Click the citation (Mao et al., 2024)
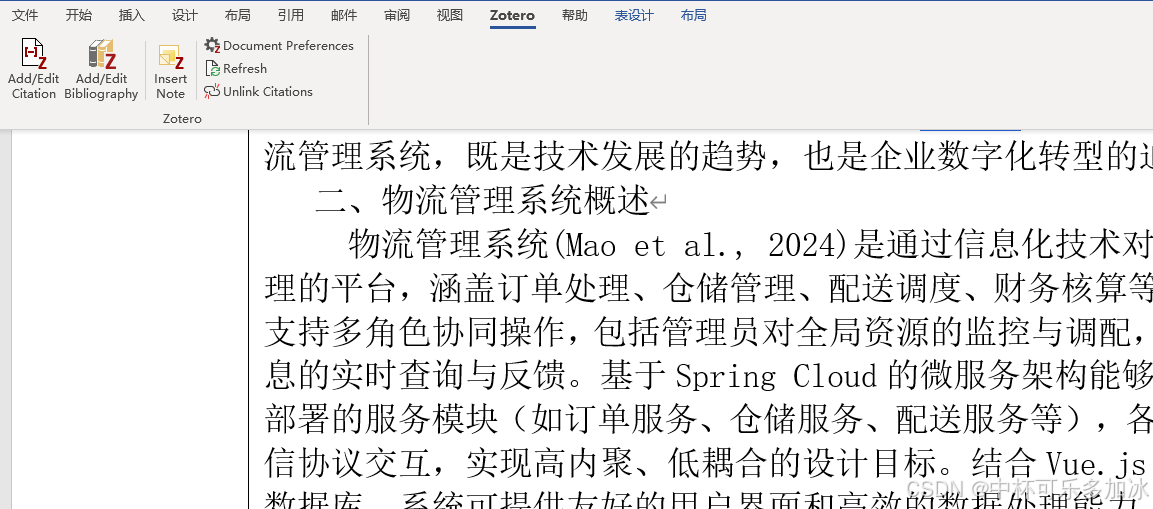 [x=702, y=246]
